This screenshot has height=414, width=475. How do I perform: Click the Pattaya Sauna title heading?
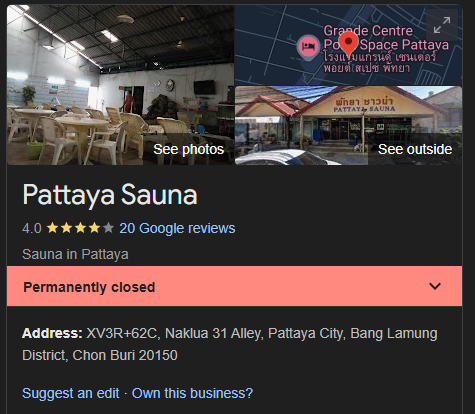(x=110, y=195)
